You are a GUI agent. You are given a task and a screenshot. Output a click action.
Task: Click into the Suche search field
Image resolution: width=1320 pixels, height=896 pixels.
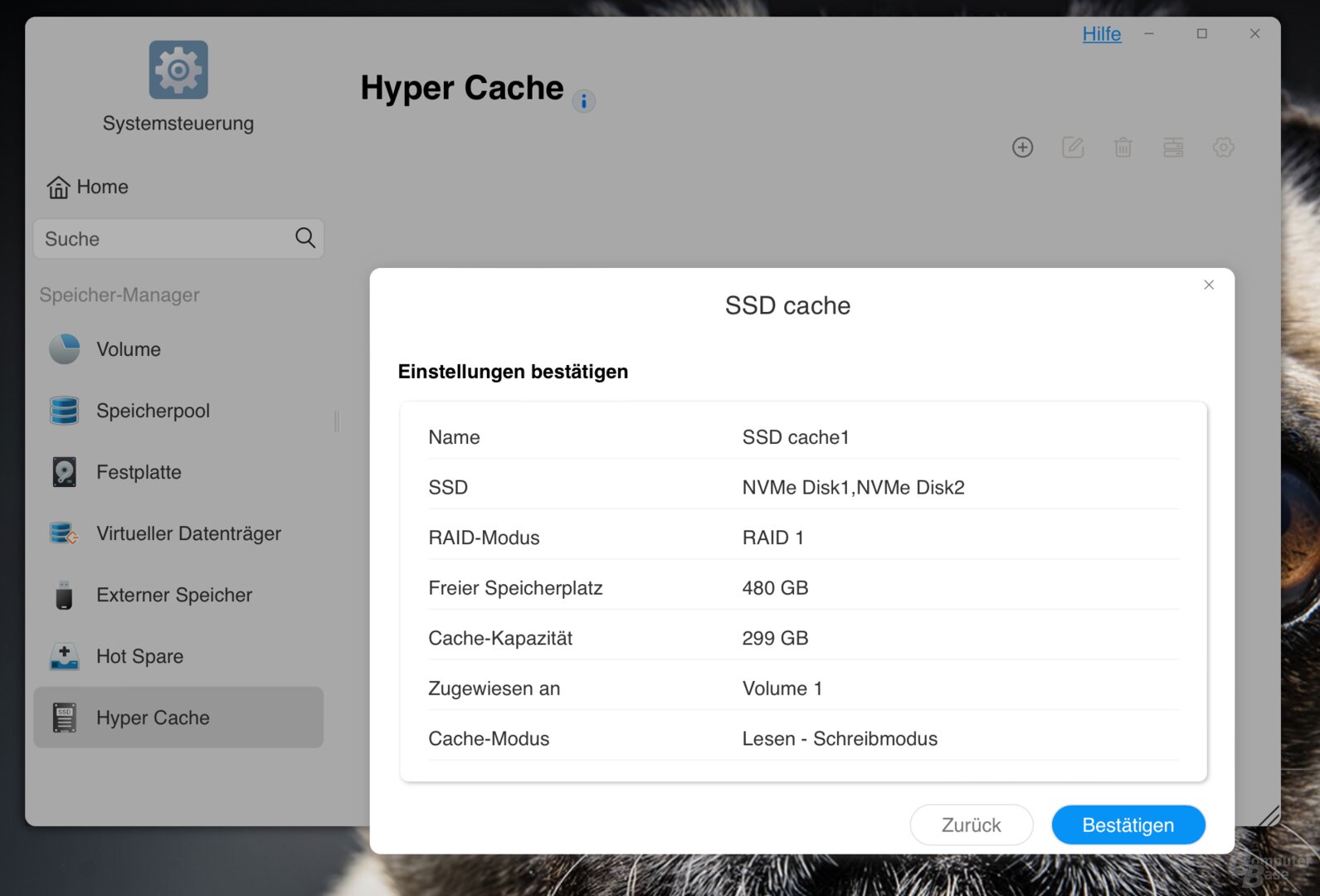[162, 239]
